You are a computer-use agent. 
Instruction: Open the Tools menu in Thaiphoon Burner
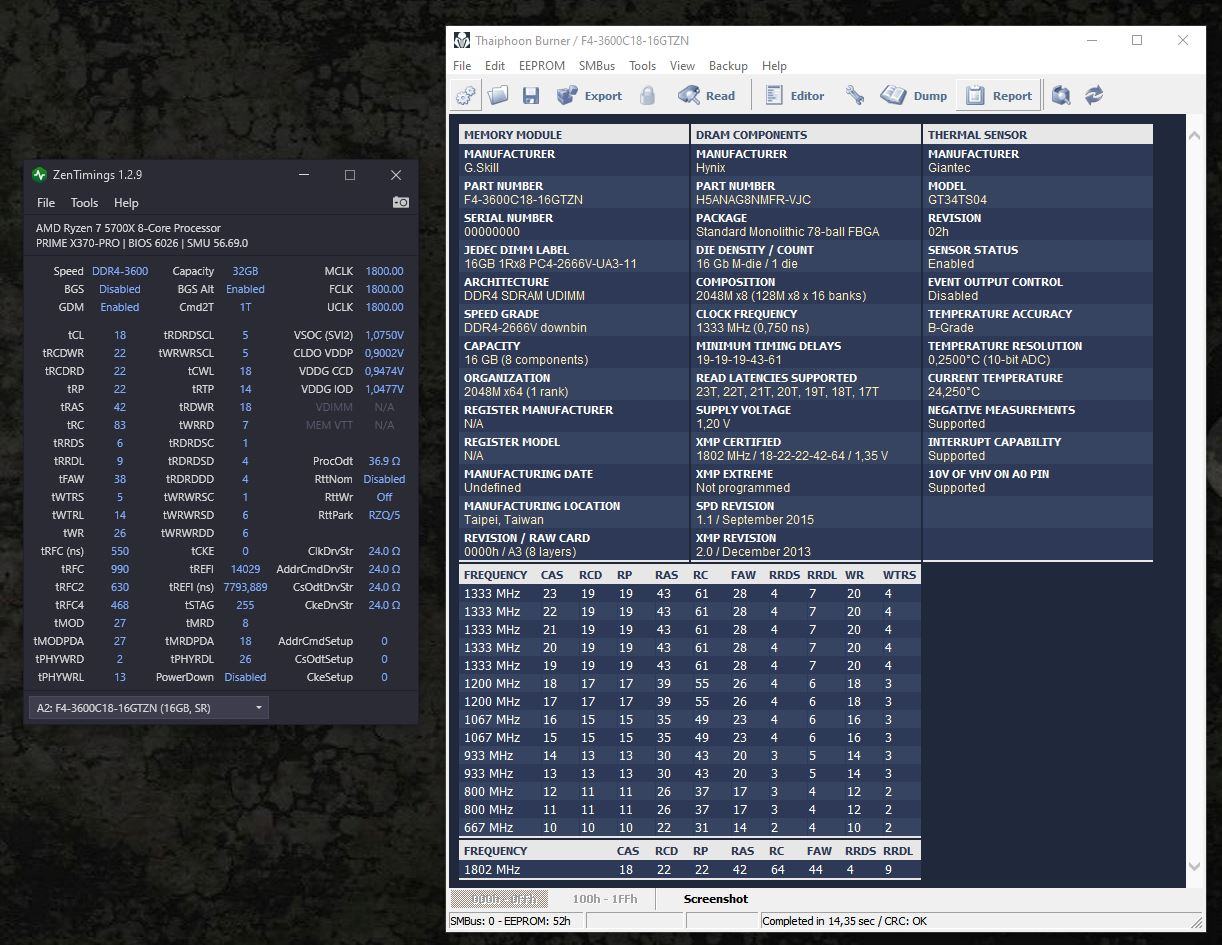pos(642,66)
